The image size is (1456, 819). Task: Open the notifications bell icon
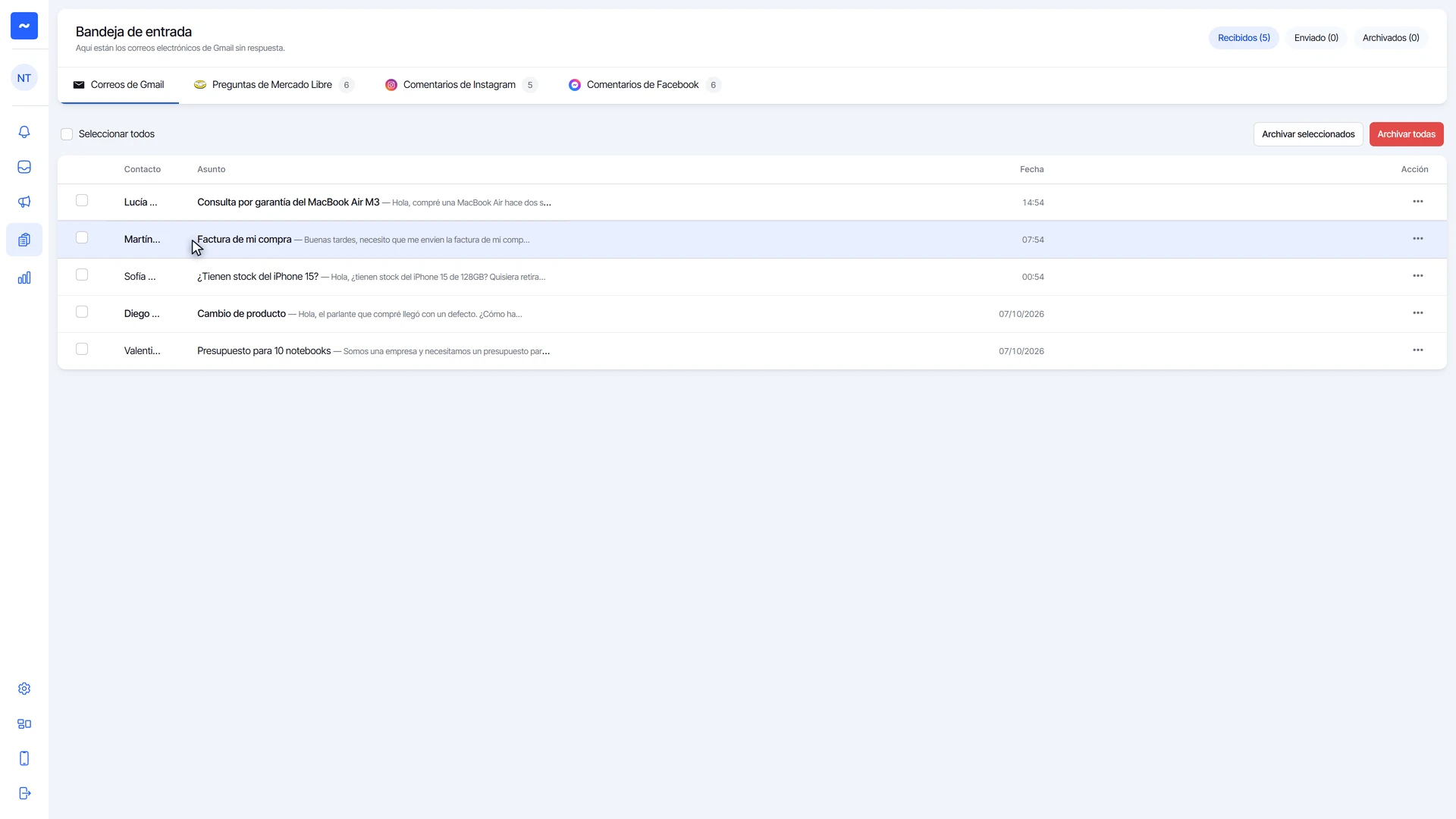tap(24, 132)
